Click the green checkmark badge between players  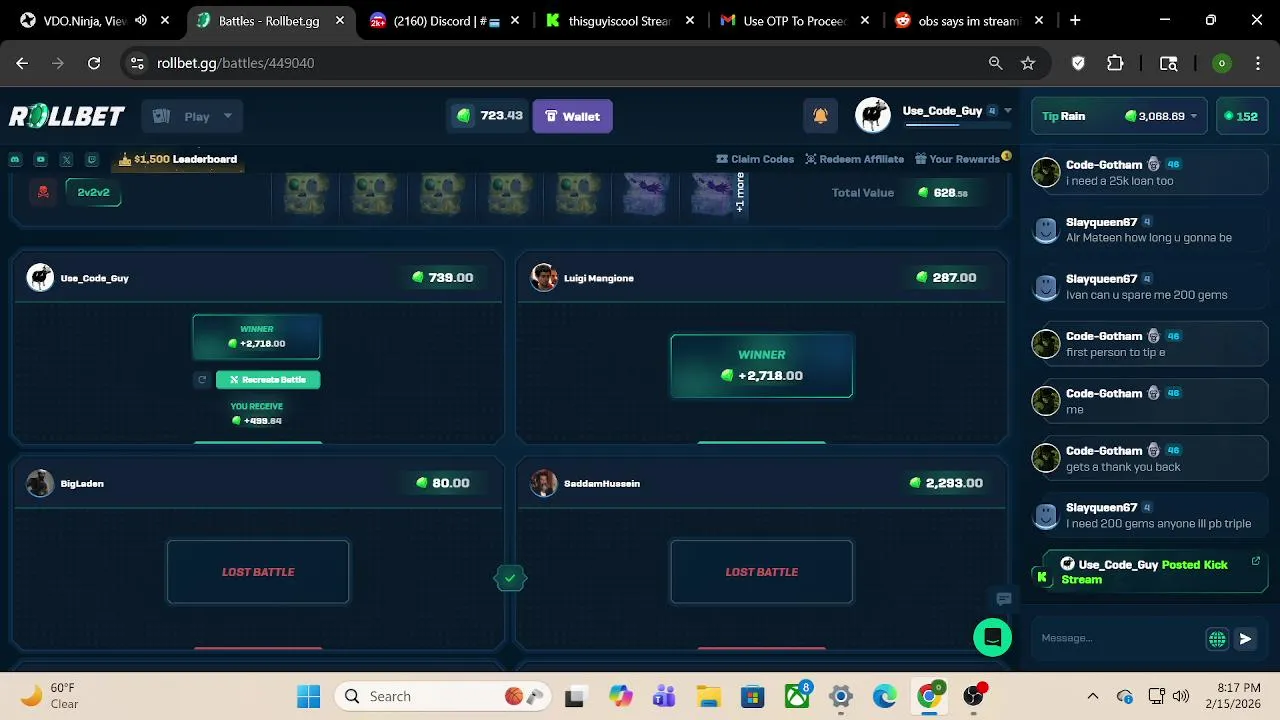tap(510, 577)
